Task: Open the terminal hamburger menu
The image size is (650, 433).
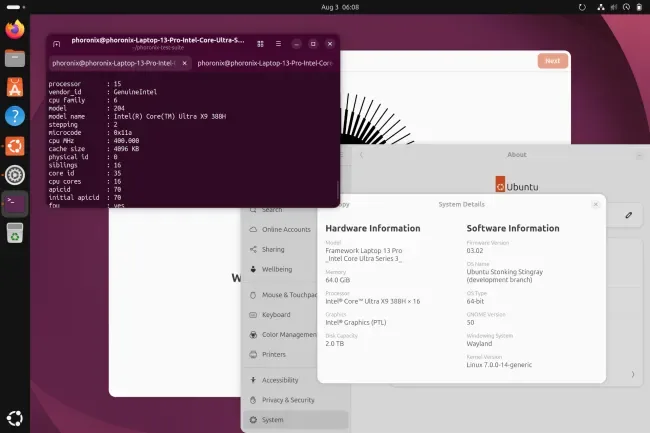Action: point(278,44)
